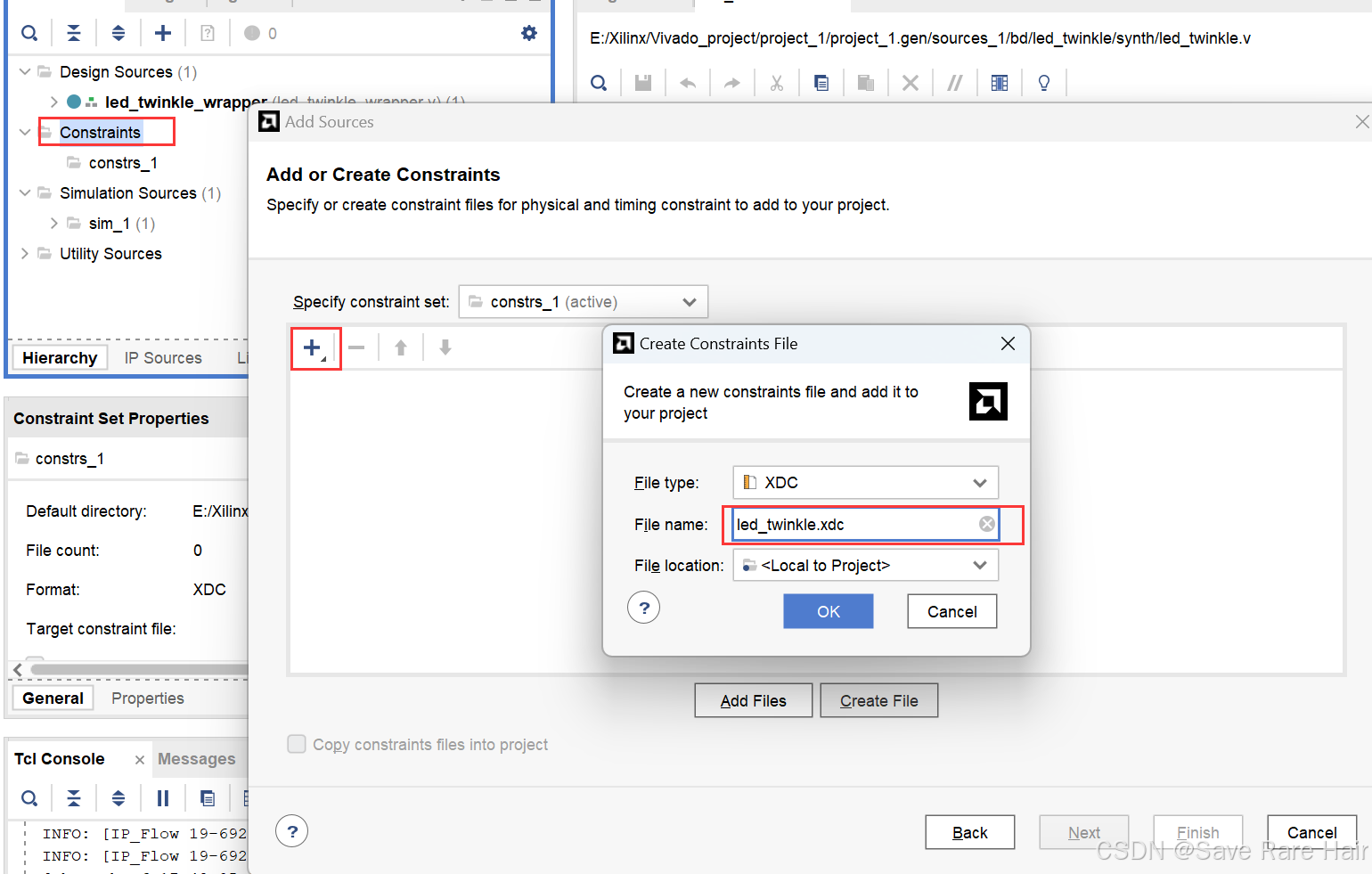This screenshot has width=1372, height=874.
Task: Click Cancel button in Add Sources wizard
Action: [x=1312, y=832]
